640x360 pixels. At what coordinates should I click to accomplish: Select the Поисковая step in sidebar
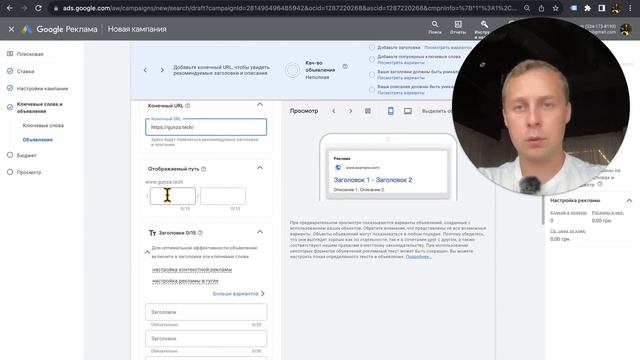pos(29,54)
